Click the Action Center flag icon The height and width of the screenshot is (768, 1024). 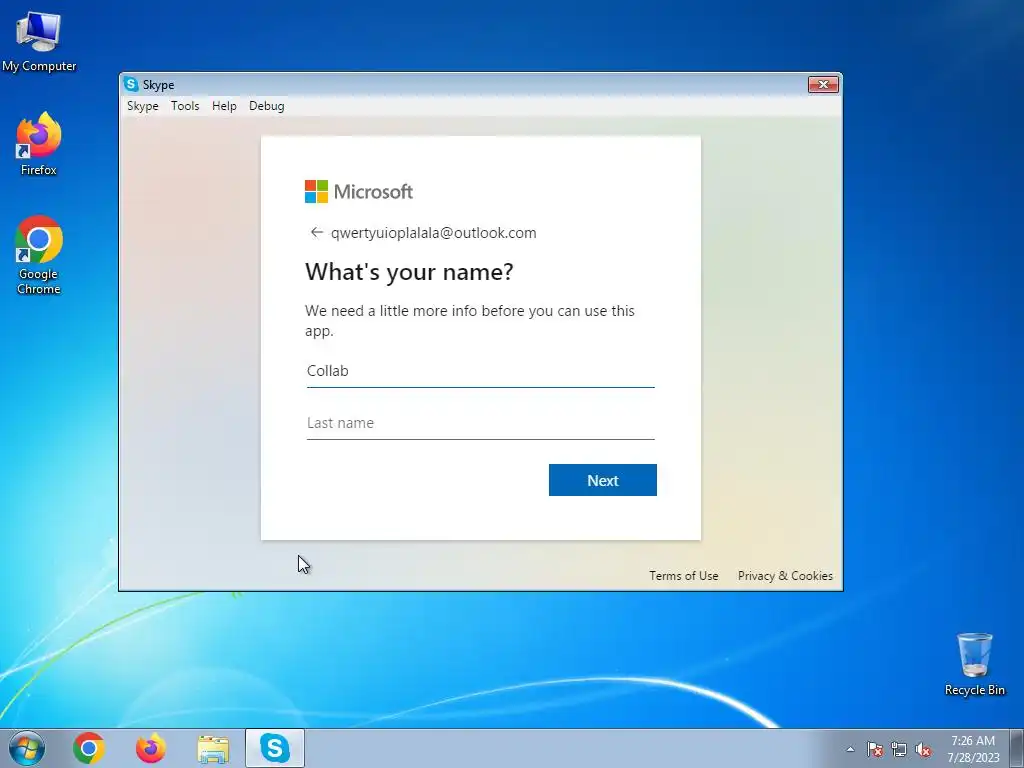(875, 749)
